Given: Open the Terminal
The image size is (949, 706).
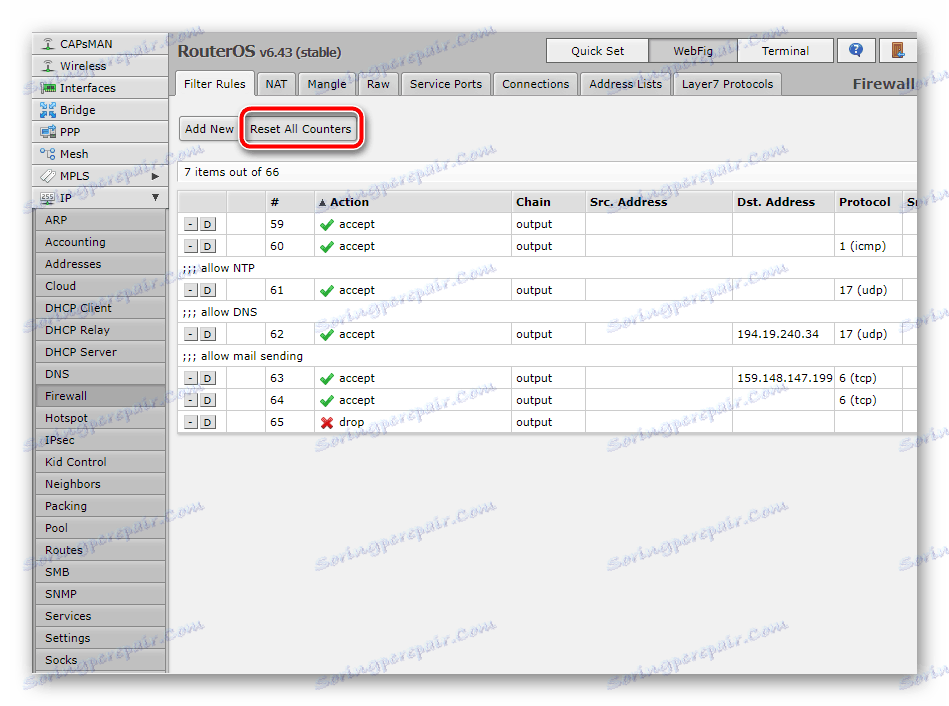Looking at the screenshot, I should coord(785,51).
